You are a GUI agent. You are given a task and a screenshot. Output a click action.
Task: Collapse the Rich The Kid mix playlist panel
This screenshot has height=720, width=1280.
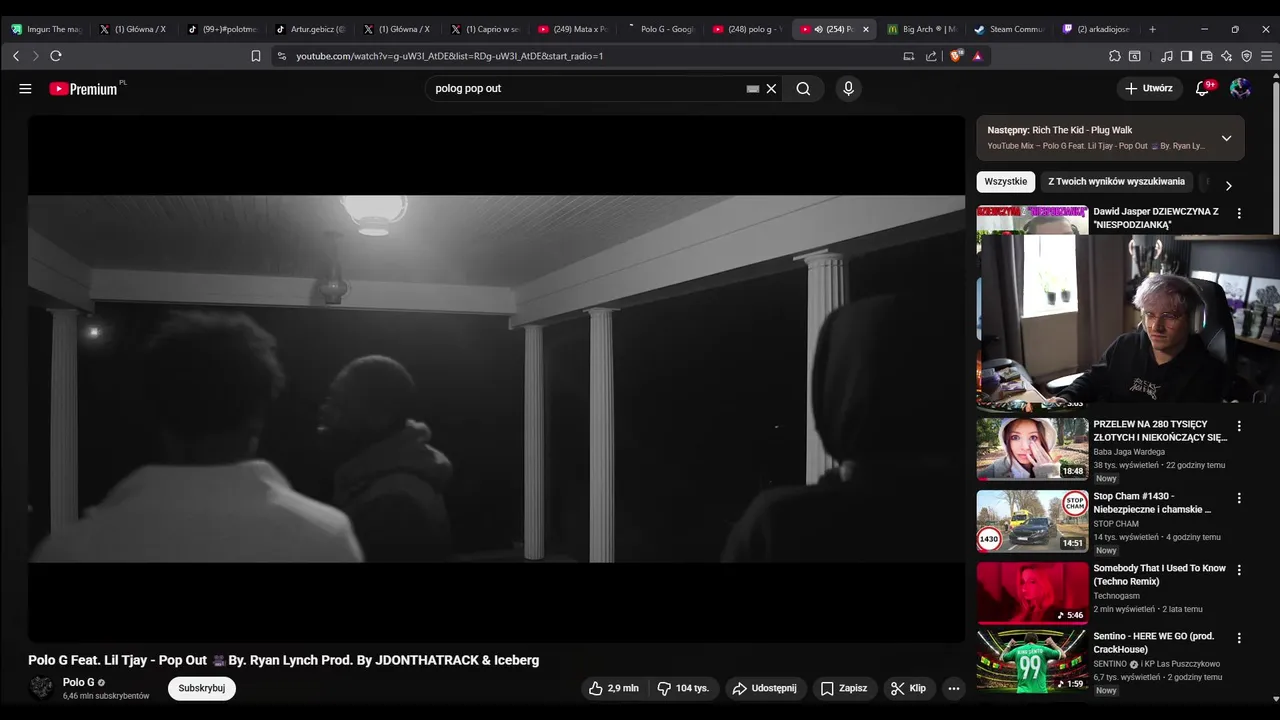[1226, 138]
